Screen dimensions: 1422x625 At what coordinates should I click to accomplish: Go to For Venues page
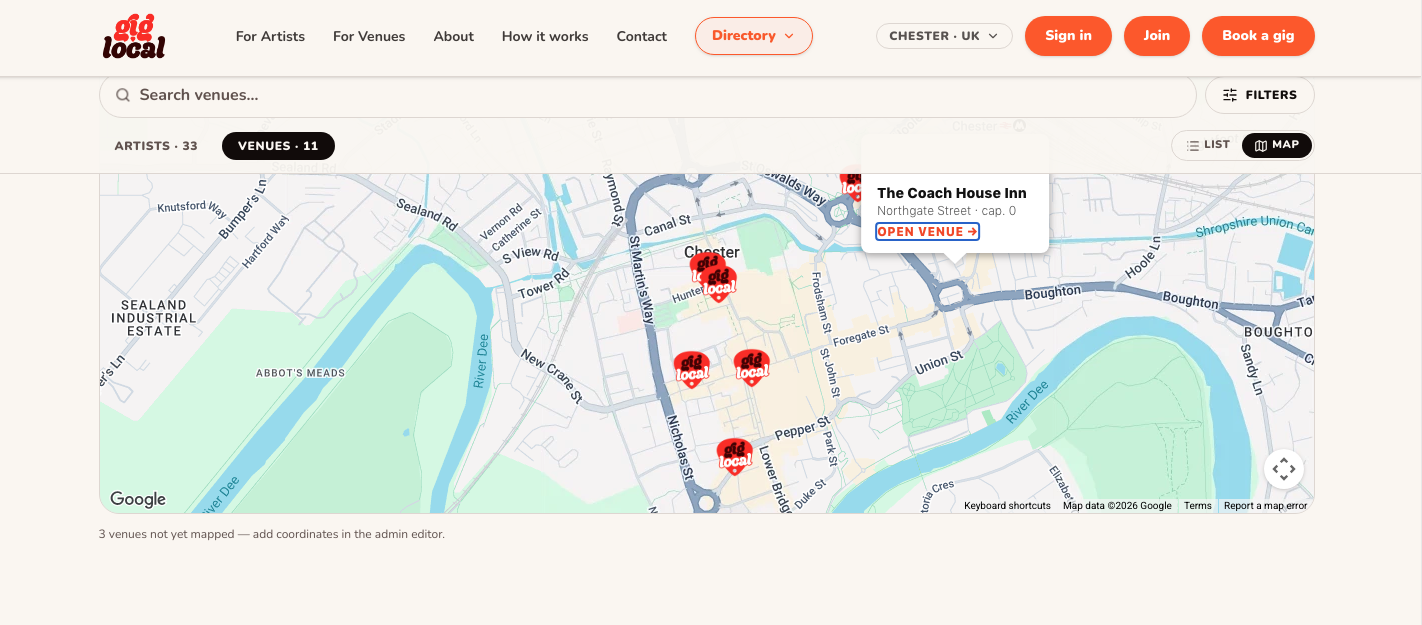coord(369,36)
